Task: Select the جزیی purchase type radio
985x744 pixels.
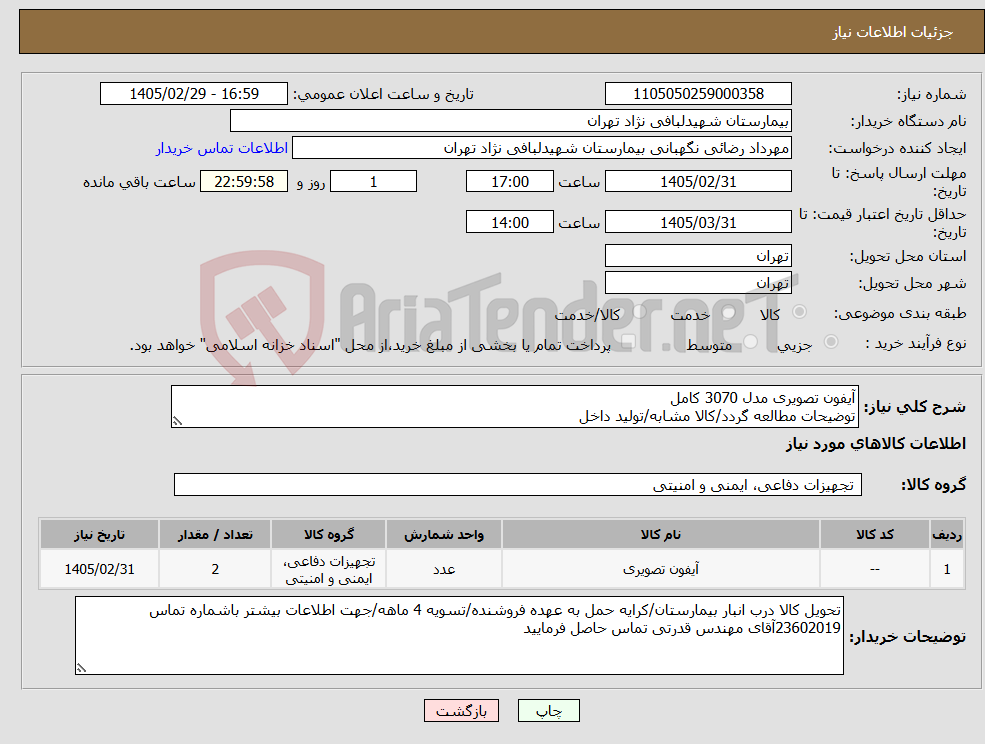Action: 830,342
